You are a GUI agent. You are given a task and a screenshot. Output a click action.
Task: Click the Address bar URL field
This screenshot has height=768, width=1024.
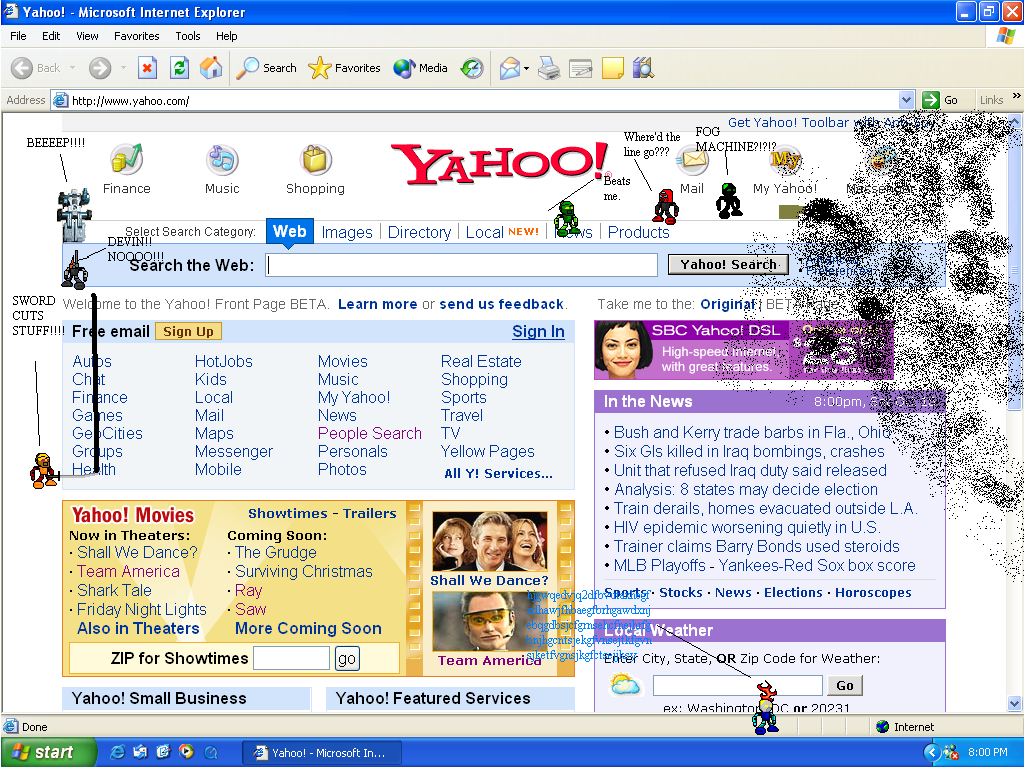pos(483,100)
